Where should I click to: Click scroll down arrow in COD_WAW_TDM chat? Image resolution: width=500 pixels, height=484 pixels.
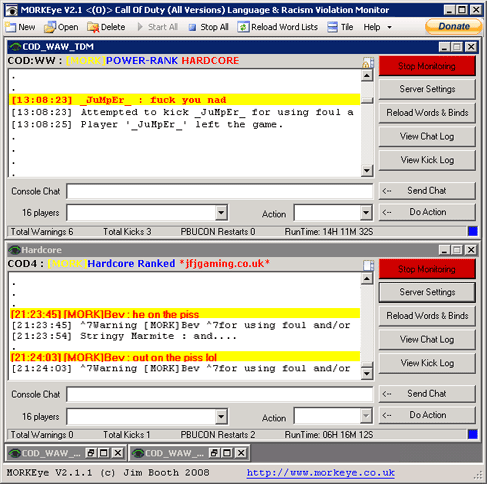[367, 171]
